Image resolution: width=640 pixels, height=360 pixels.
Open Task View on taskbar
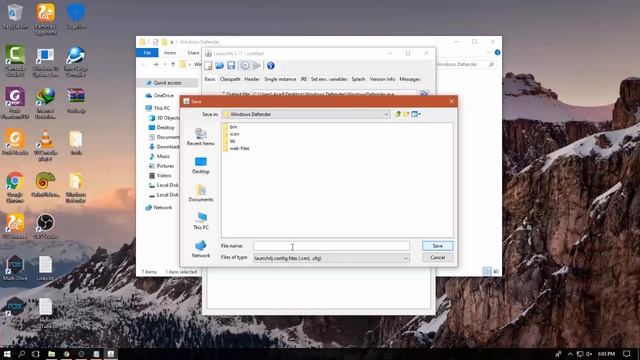point(36,354)
